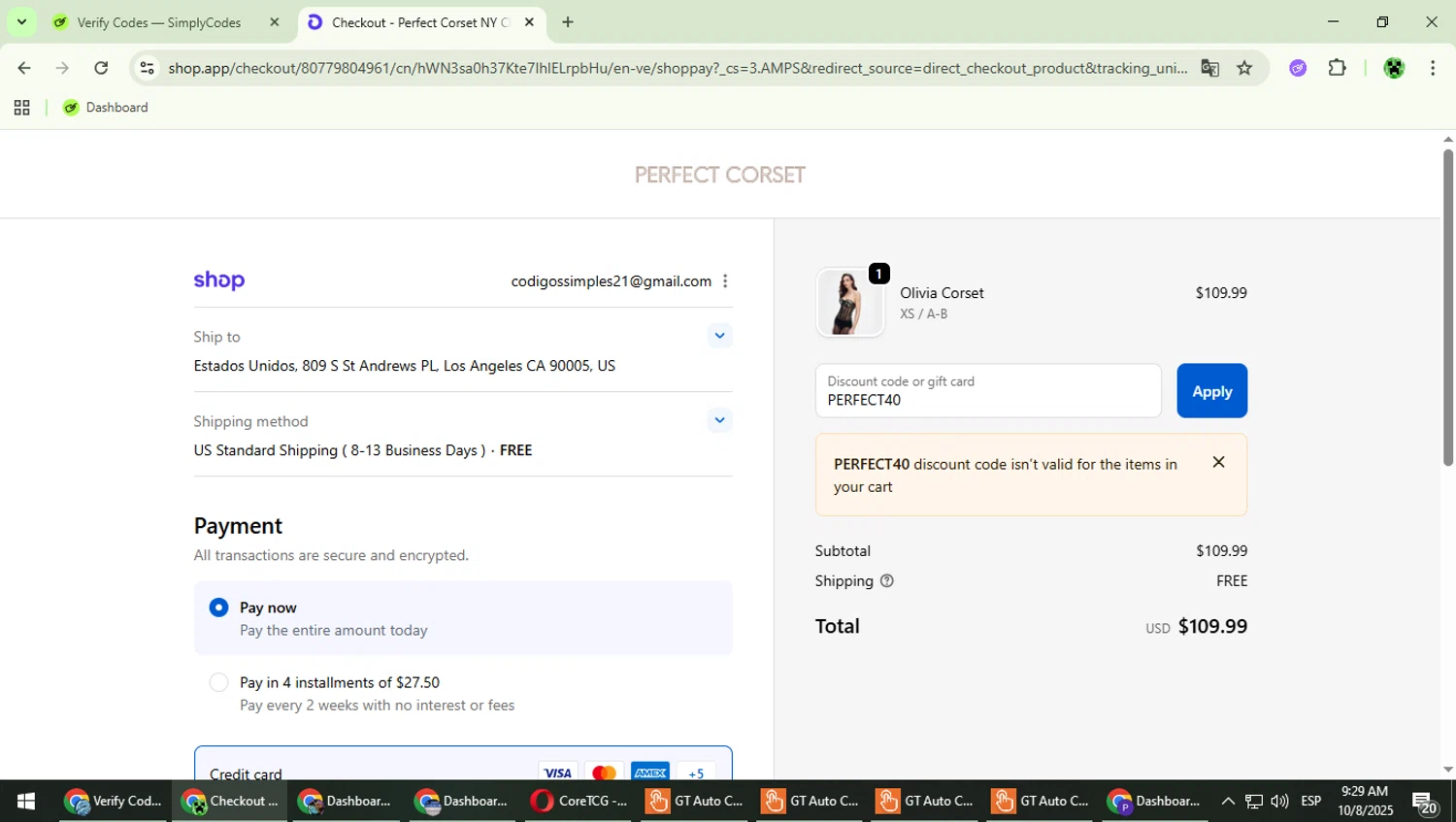Viewport: 1456px width, 822px height.
Task: Expand the Ship to address section
Action: (x=719, y=336)
